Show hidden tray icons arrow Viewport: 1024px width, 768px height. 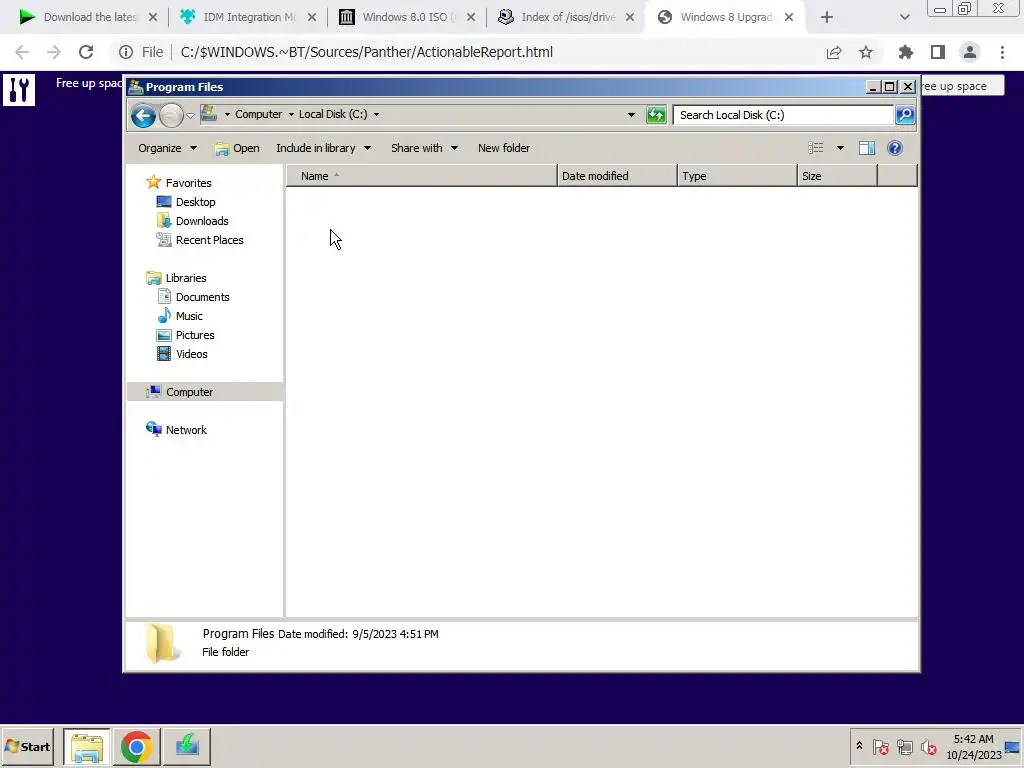(x=859, y=746)
